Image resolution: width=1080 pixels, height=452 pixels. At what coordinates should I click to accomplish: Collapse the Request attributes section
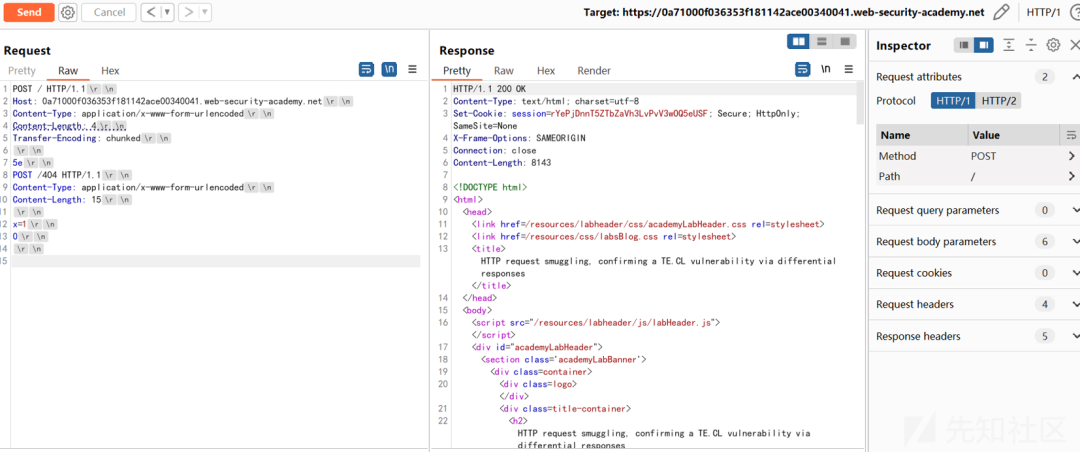(x=1075, y=76)
